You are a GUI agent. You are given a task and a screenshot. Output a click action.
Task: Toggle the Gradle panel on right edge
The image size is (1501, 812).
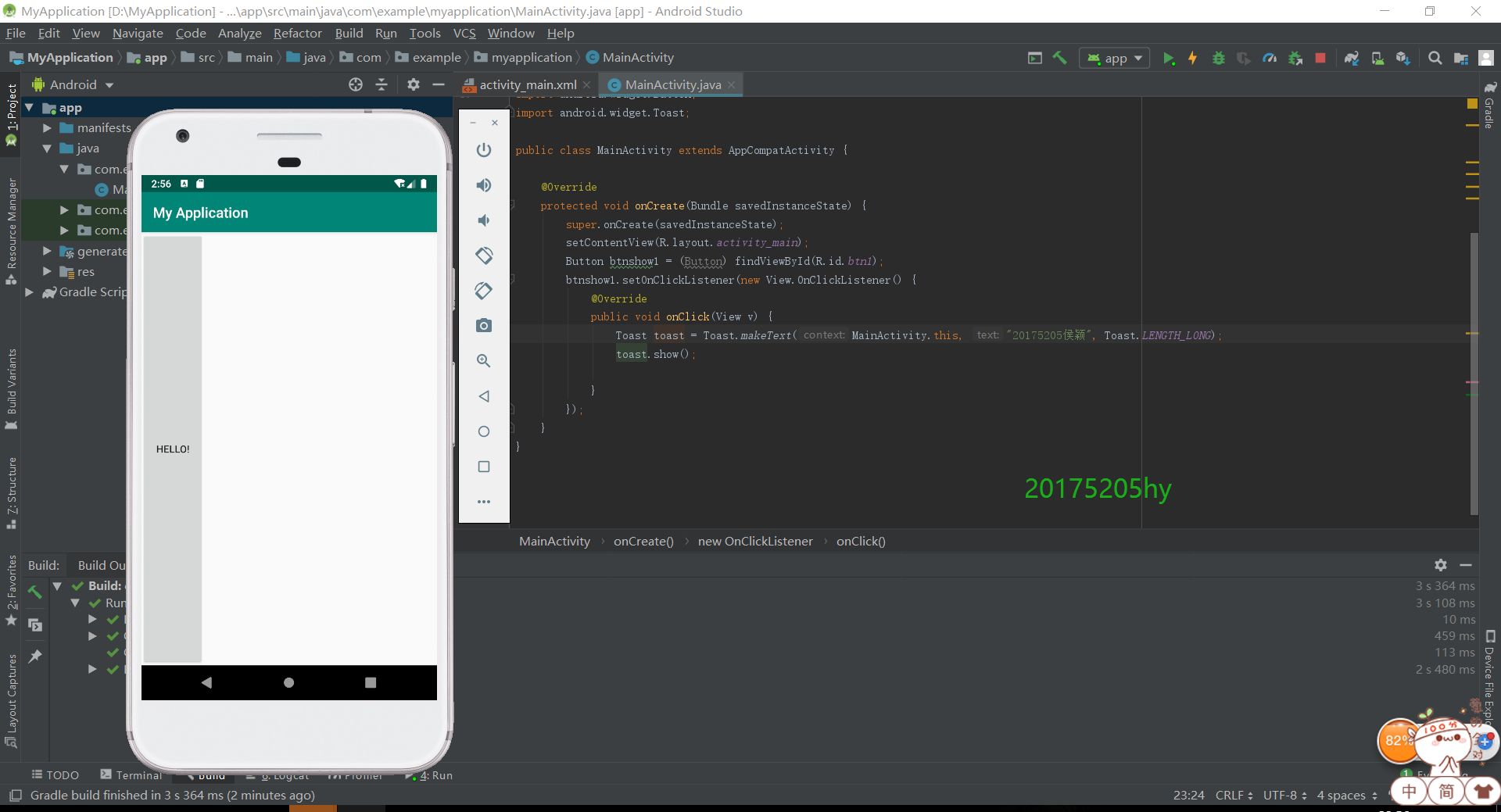click(1490, 106)
